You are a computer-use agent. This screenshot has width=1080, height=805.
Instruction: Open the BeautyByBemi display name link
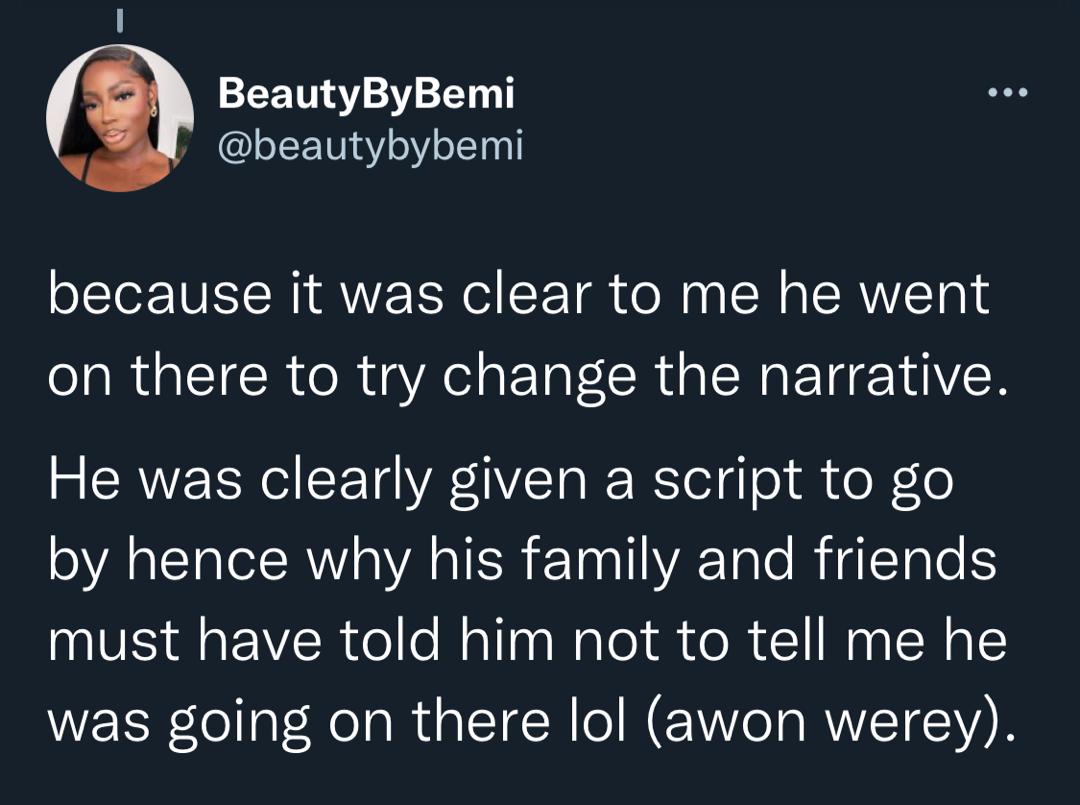coord(366,94)
